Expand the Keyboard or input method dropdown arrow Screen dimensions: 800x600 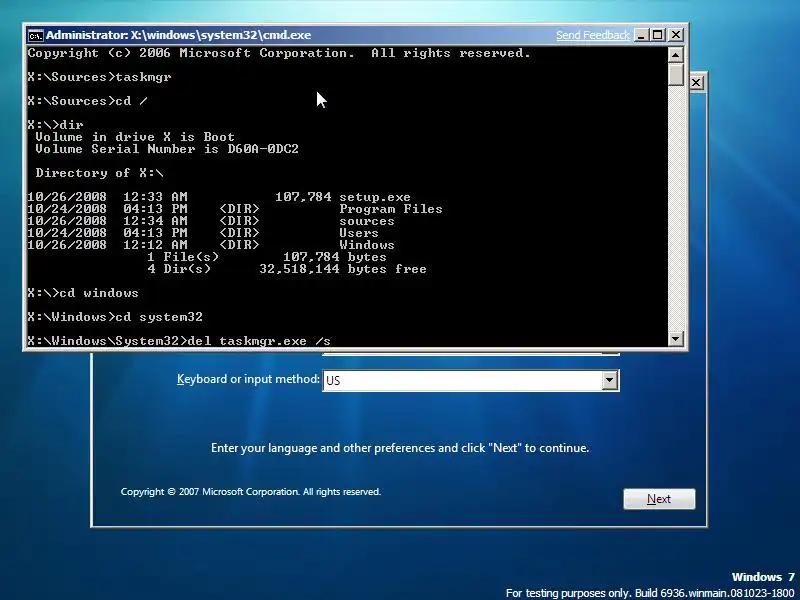coord(609,380)
